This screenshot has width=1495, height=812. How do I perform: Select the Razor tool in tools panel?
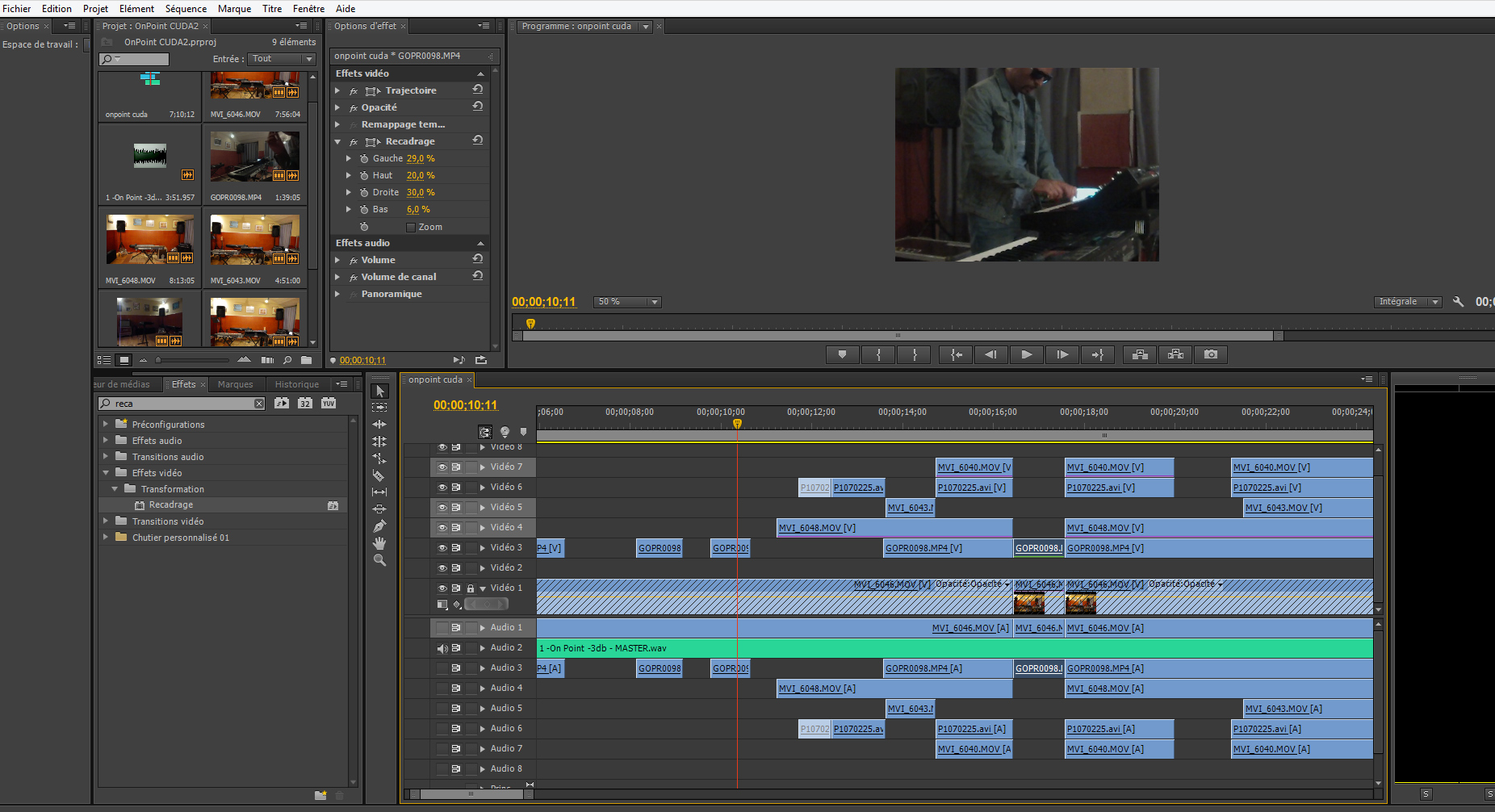(379, 475)
